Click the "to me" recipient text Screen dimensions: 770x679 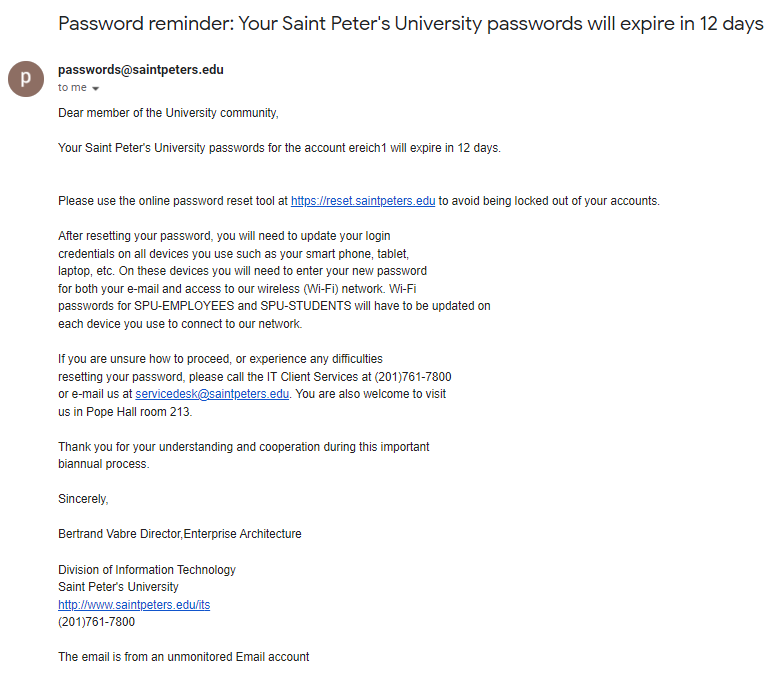point(72,88)
